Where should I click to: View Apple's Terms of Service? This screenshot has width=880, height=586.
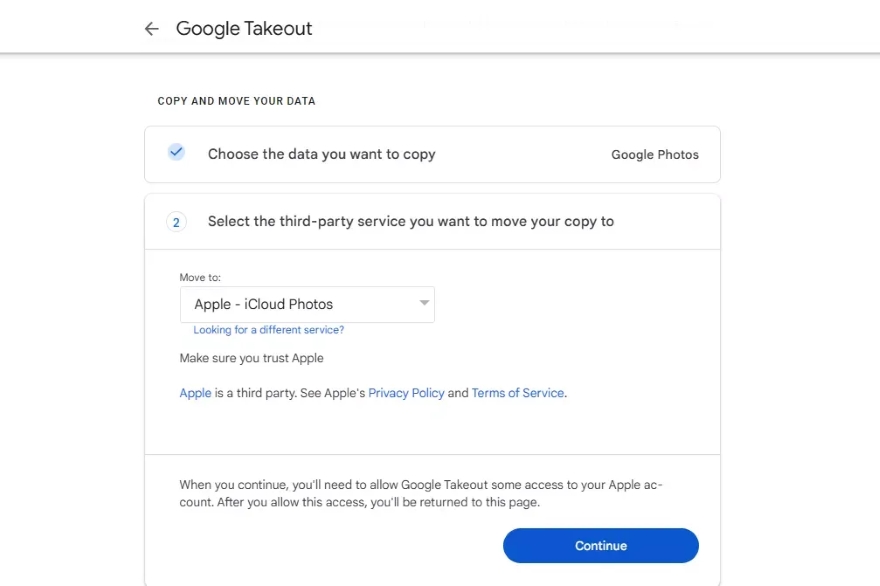(518, 392)
